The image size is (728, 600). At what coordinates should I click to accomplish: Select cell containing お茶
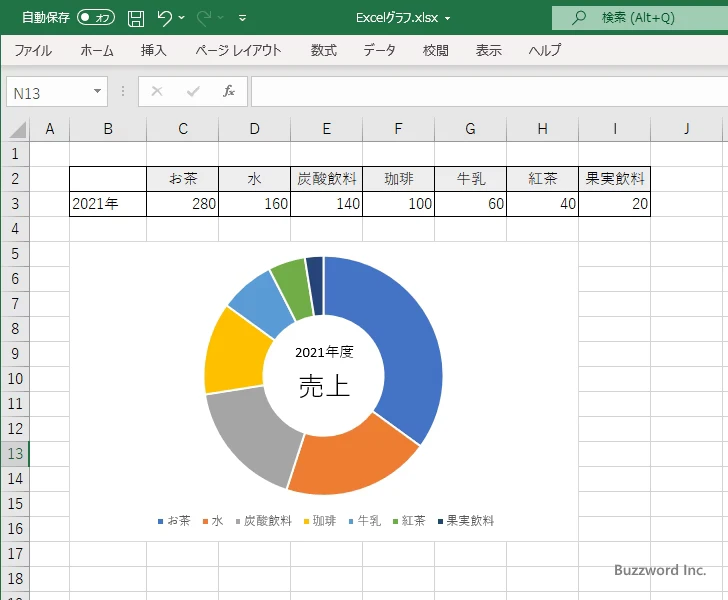coord(182,179)
